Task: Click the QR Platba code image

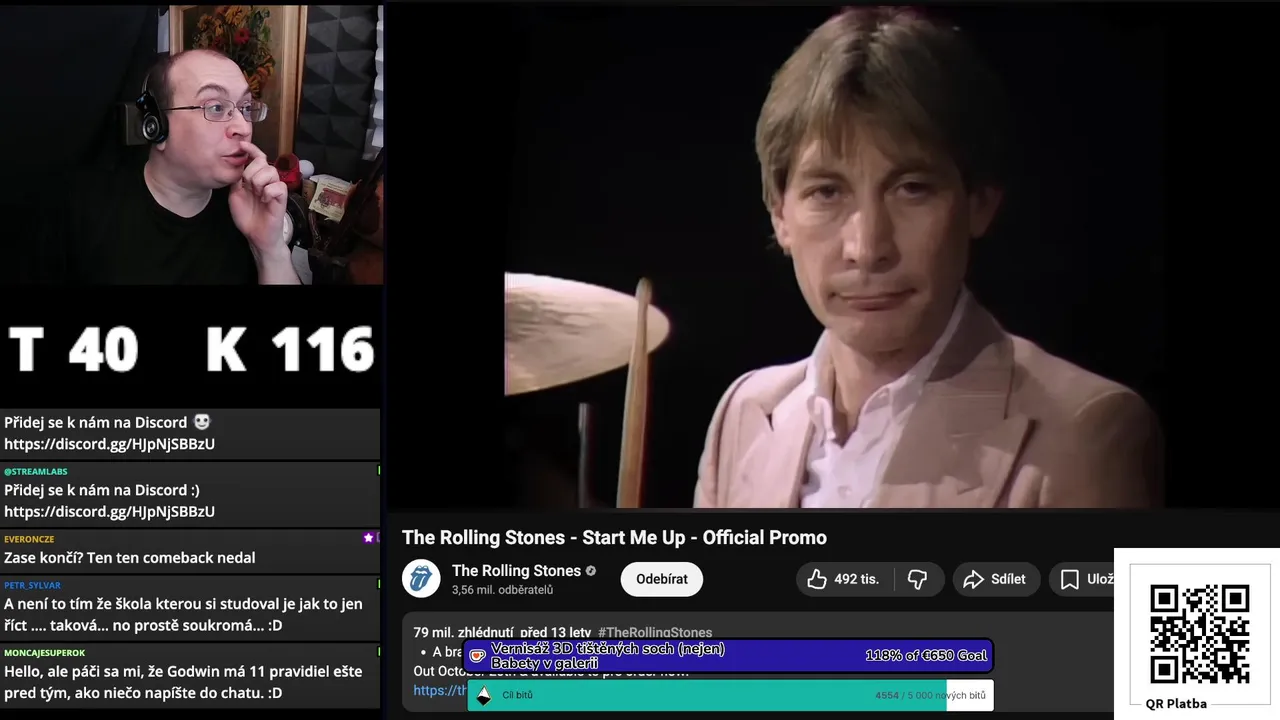Action: (x=1199, y=634)
